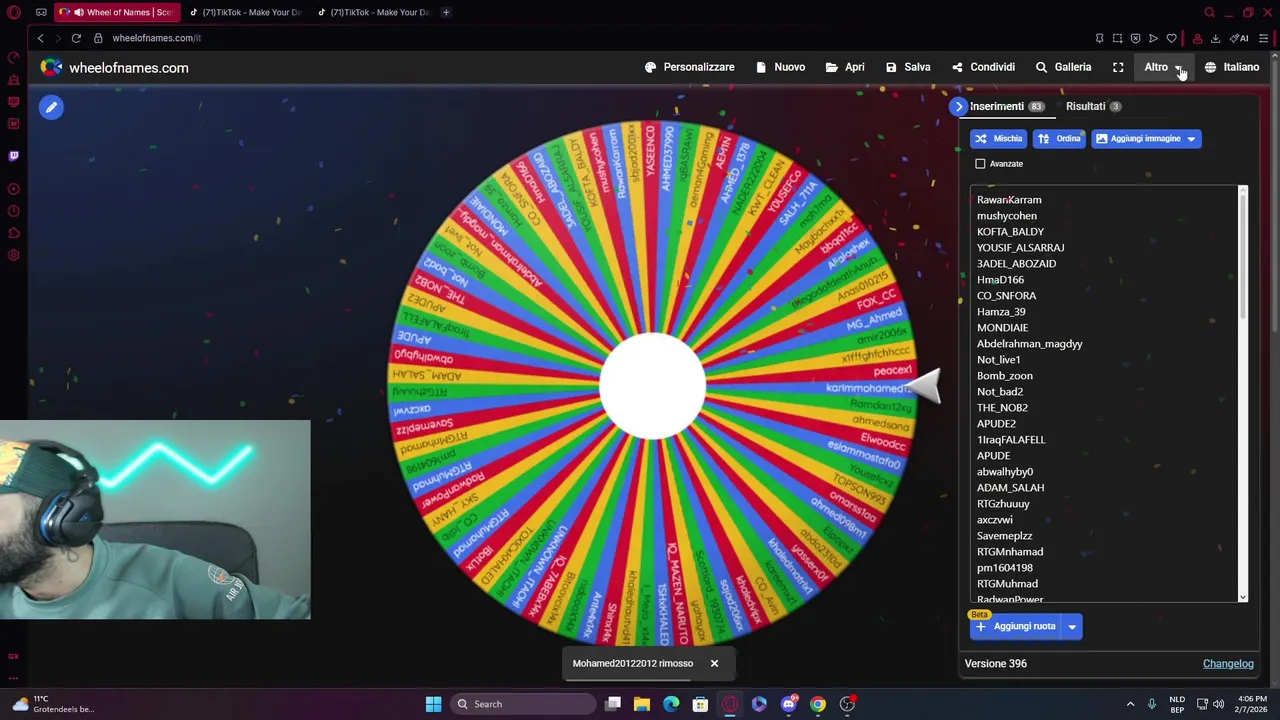Image resolution: width=1280 pixels, height=720 pixels.
Task: Dismiss the Mohamed20122012 rimosso notification
Action: pos(714,663)
